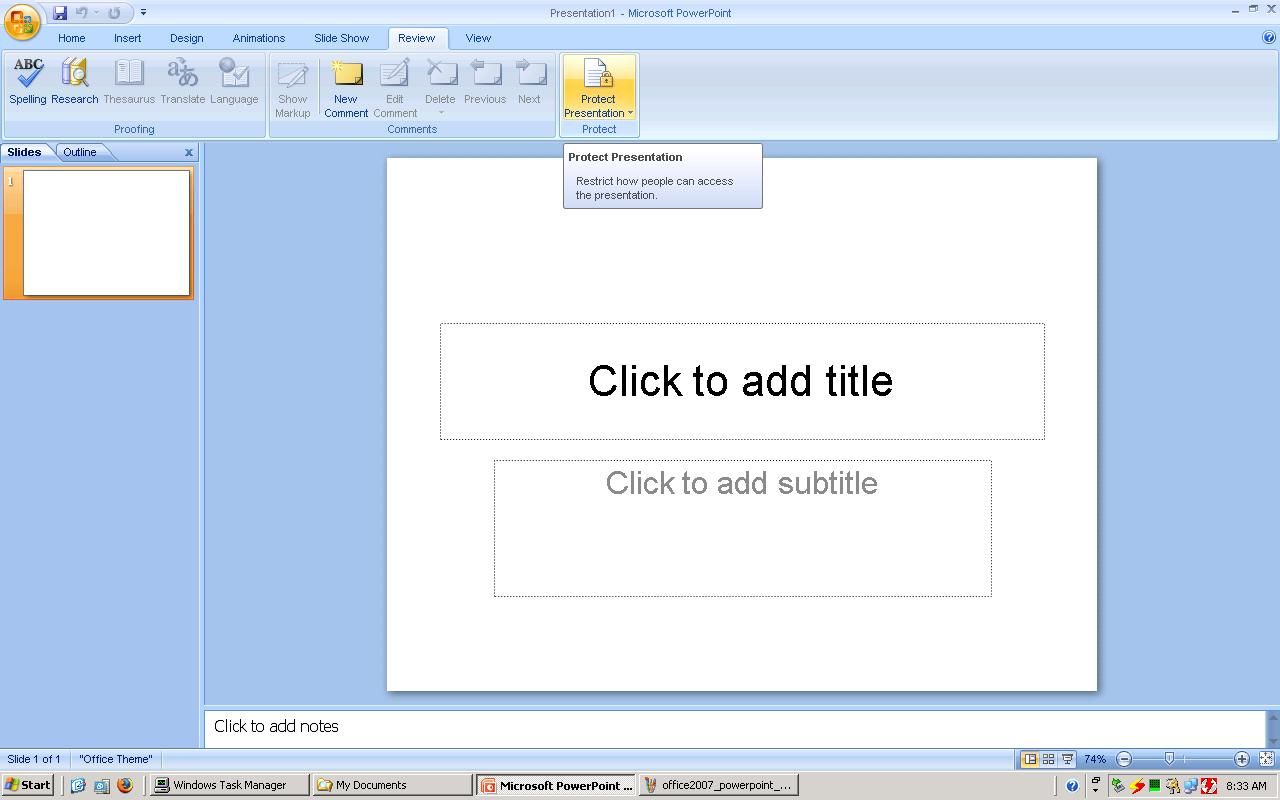1280x800 pixels.
Task: Open the Protect Presentation dropdown
Action: coord(598,88)
